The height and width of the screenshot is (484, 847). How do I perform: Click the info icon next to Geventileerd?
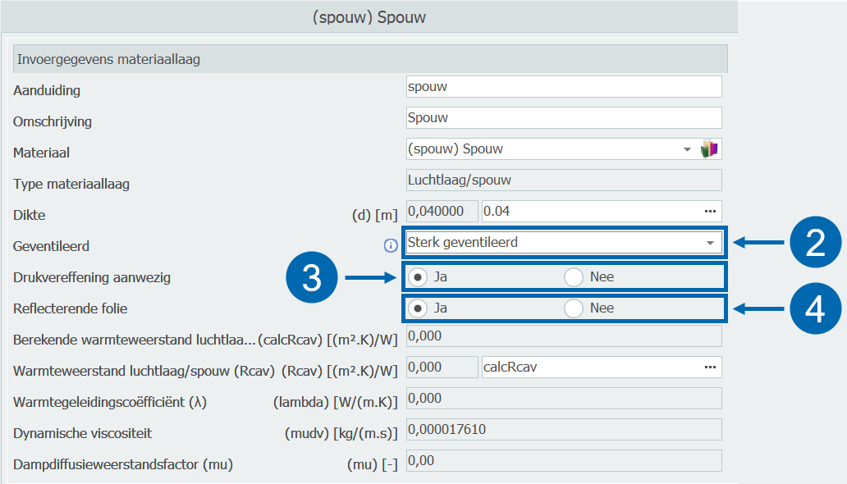click(391, 245)
